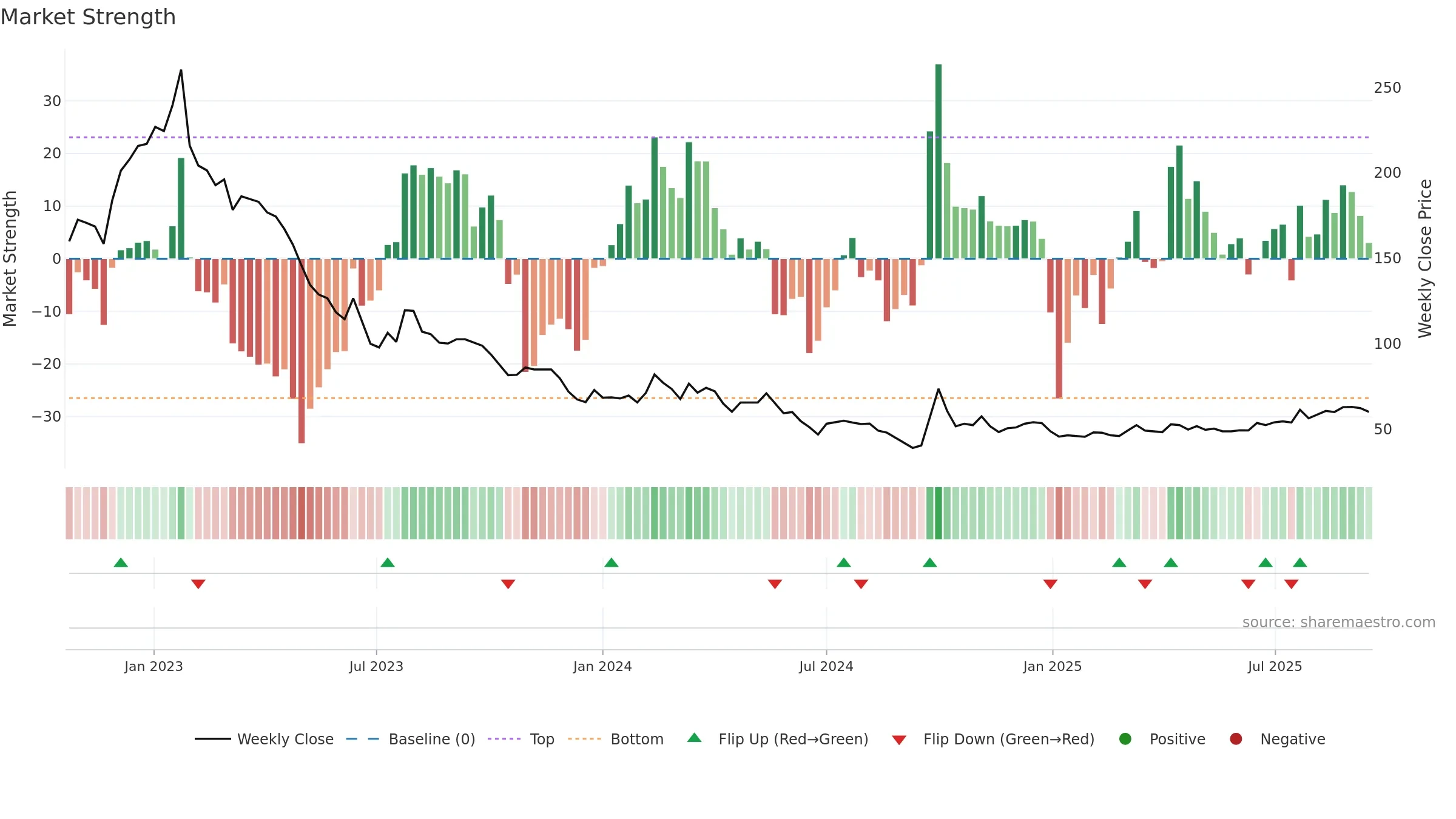Click the 250 price axis tick label
Viewport: 1456px width, 819px height.
(x=1387, y=88)
